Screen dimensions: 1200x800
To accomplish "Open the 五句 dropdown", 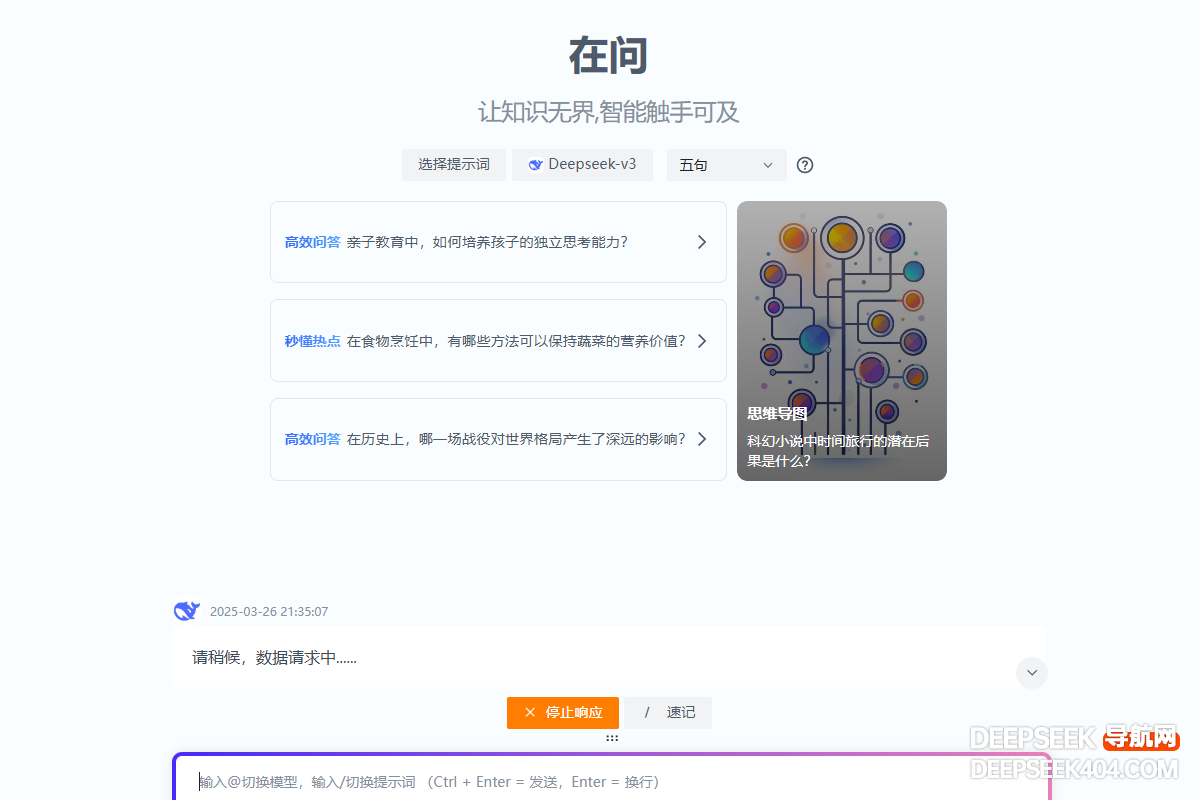I will (727, 165).
